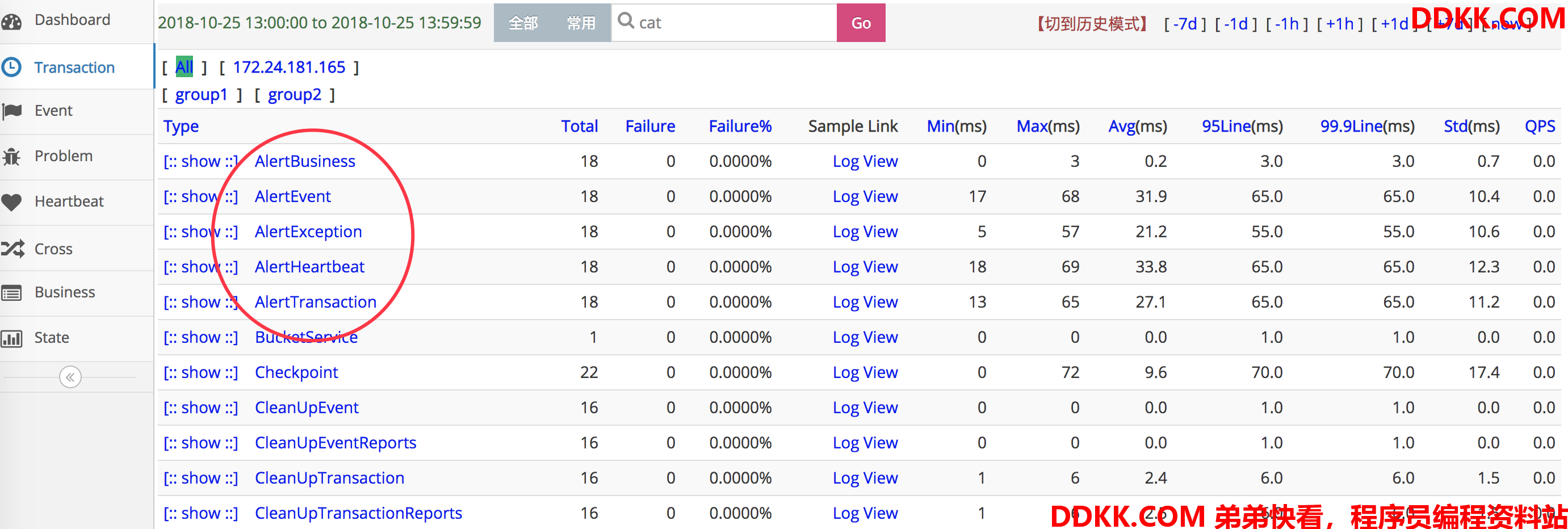
Task: Open the Heartbeat menu item
Action: point(69,201)
